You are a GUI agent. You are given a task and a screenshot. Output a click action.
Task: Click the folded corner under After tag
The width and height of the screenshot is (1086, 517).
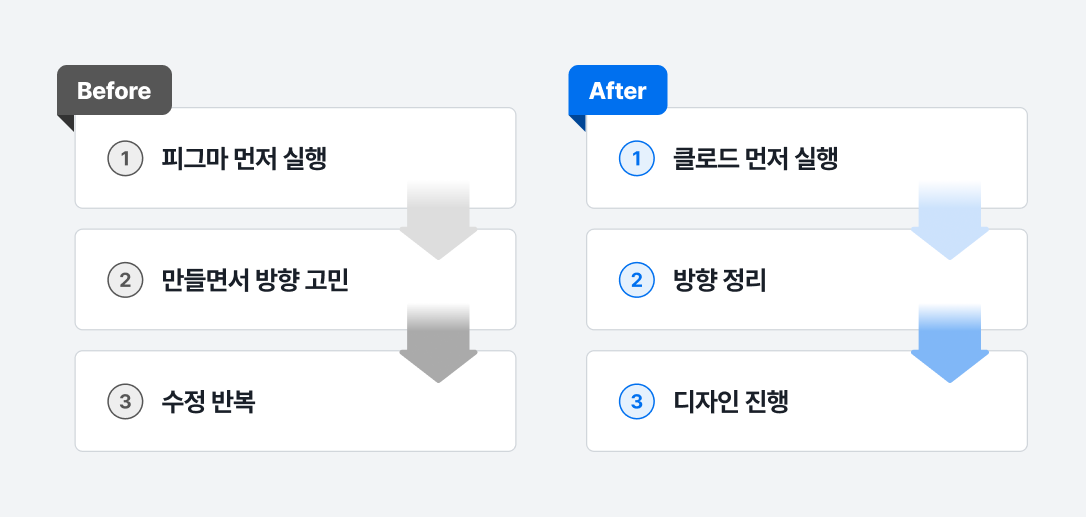pyautogui.click(x=576, y=121)
